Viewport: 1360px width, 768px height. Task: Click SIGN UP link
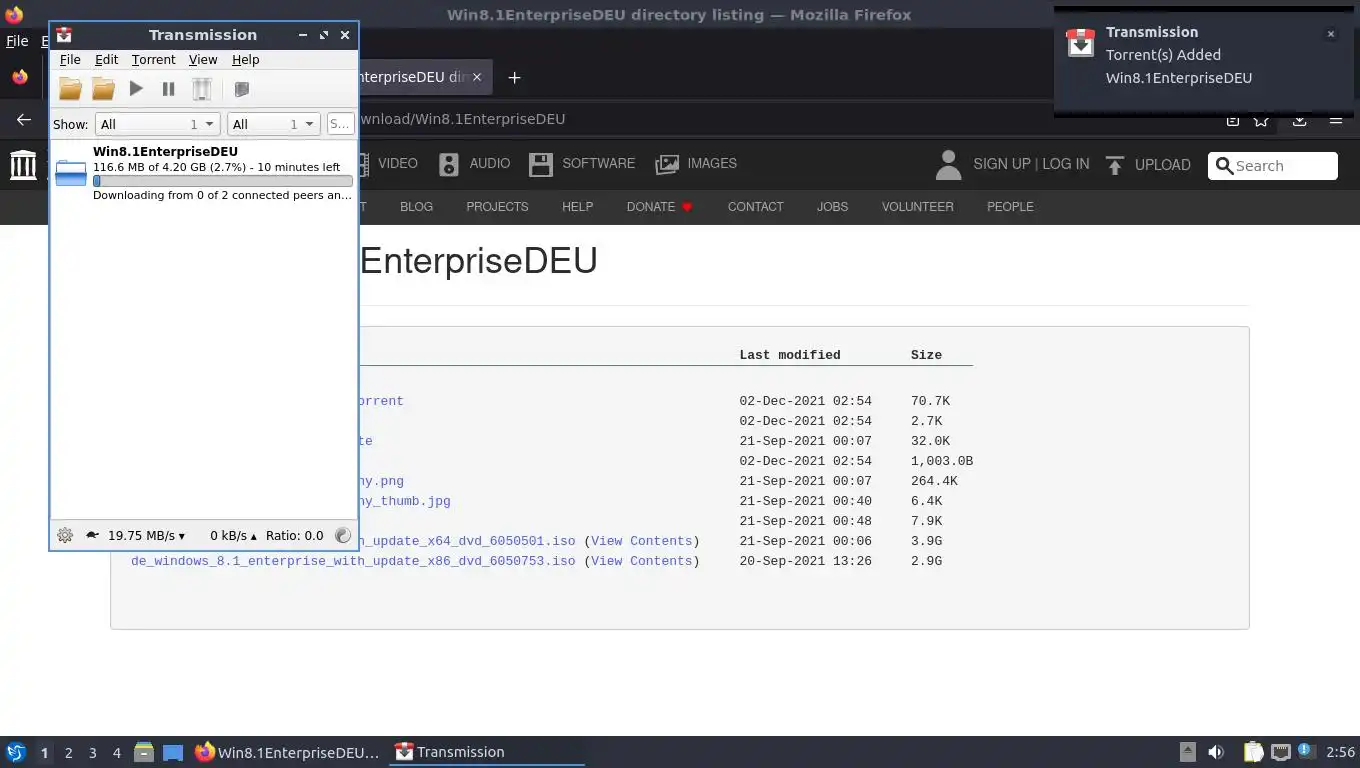[x=1002, y=164]
